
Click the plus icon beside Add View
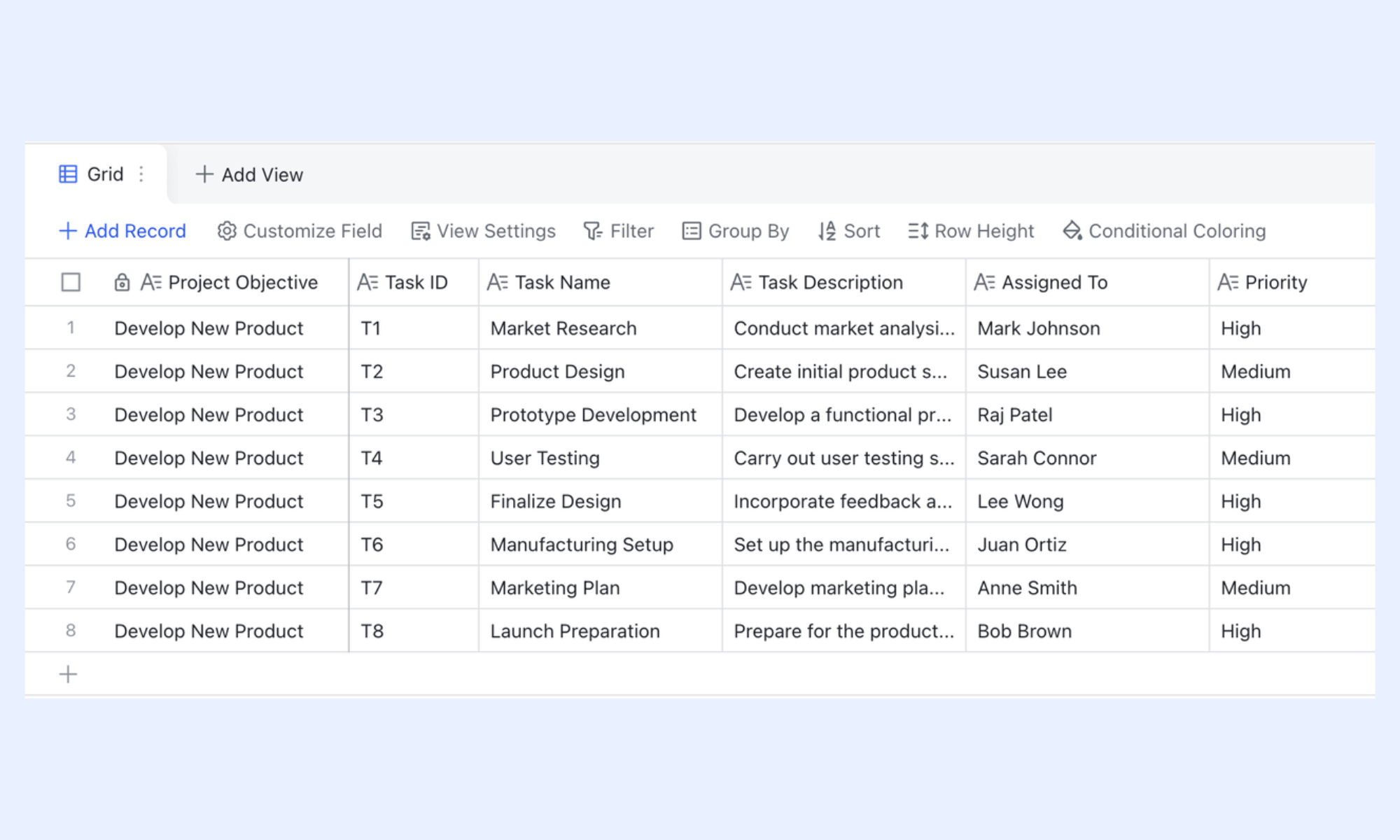(x=204, y=174)
